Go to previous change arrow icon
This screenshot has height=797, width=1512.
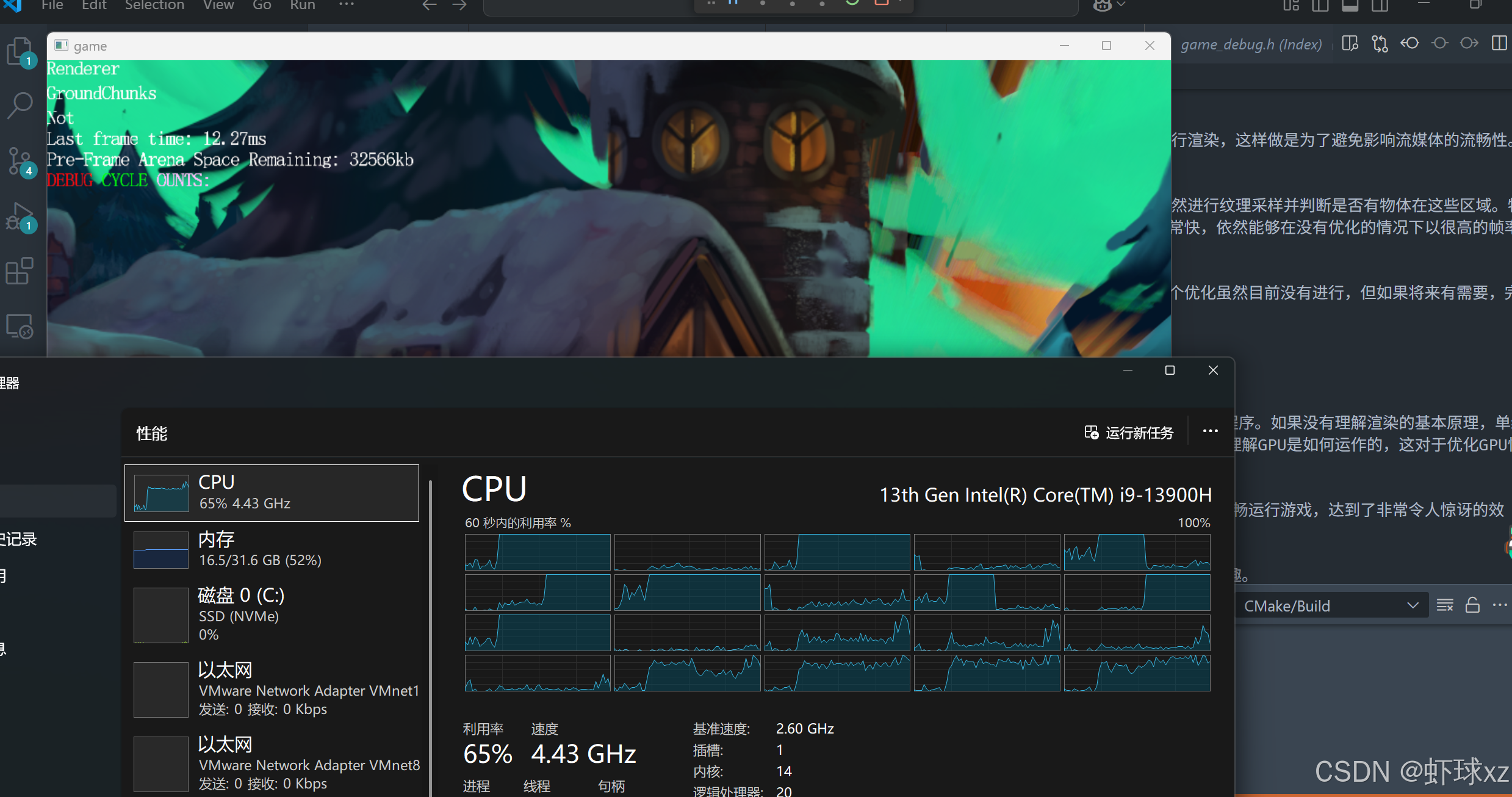(x=1409, y=44)
